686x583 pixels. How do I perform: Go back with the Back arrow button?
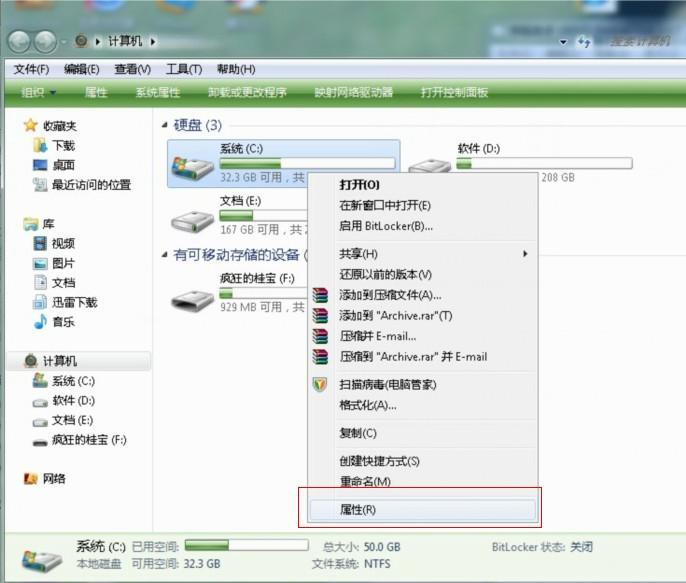click(x=19, y=42)
